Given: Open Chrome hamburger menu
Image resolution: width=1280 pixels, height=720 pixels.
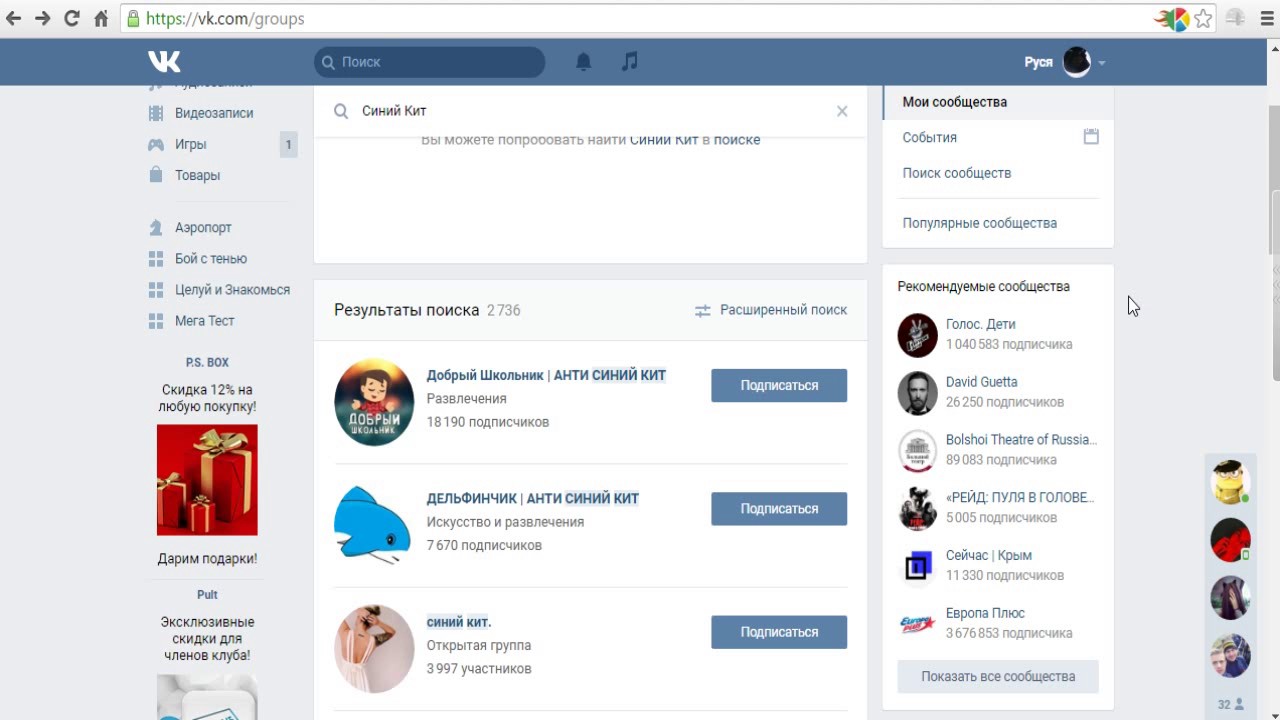Looking at the screenshot, I should pos(1266,18).
